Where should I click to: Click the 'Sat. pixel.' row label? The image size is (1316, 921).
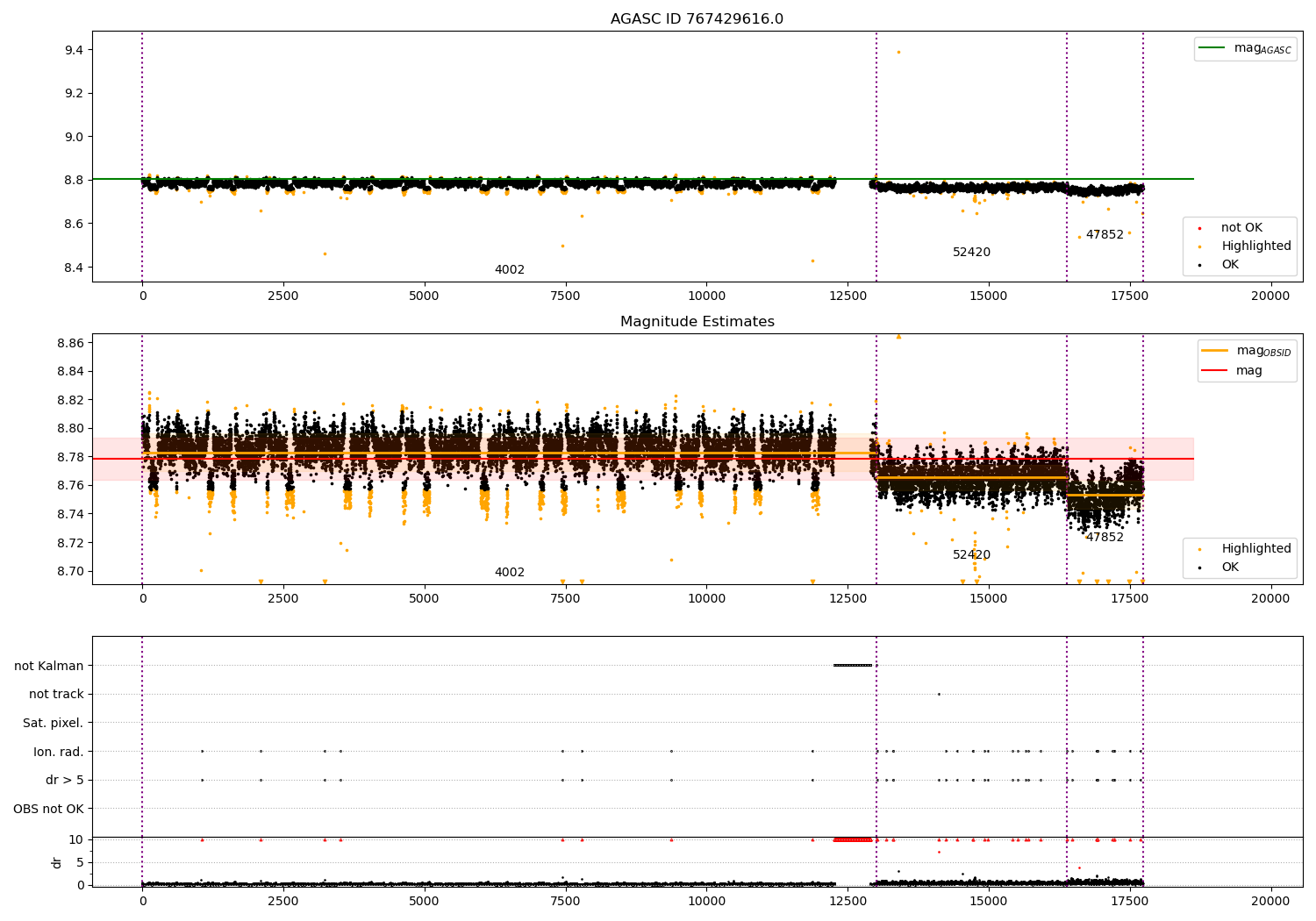[54, 723]
